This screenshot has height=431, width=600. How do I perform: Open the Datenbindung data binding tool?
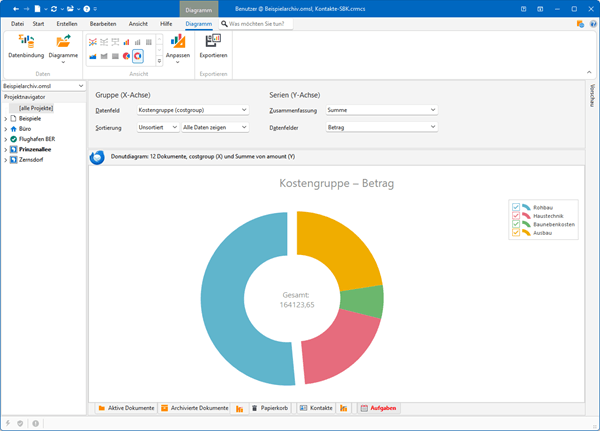(x=26, y=46)
